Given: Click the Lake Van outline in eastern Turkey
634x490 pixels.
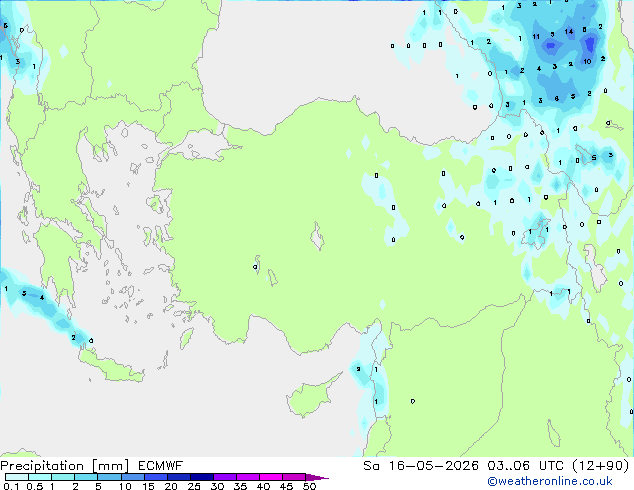Looking at the screenshot, I should click(x=537, y=234).
